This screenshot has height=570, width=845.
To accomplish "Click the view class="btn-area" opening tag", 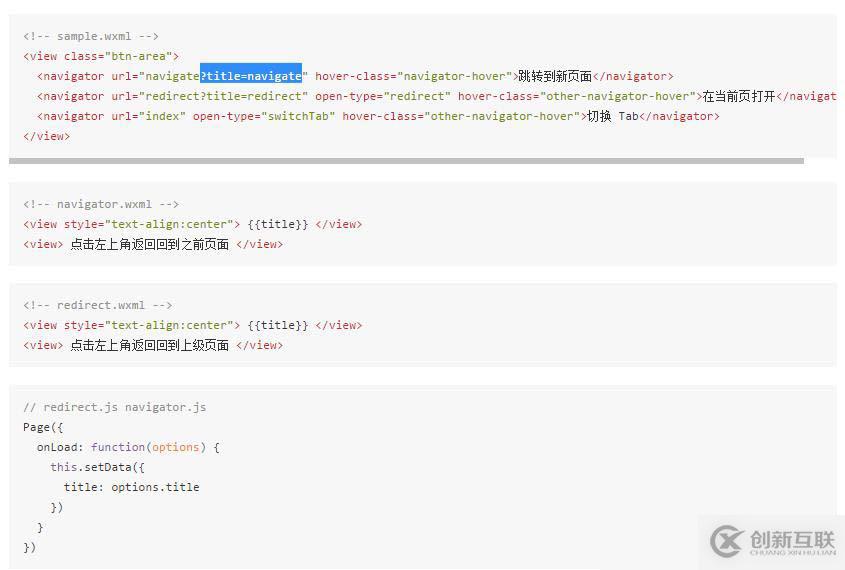I will (101, 56).
